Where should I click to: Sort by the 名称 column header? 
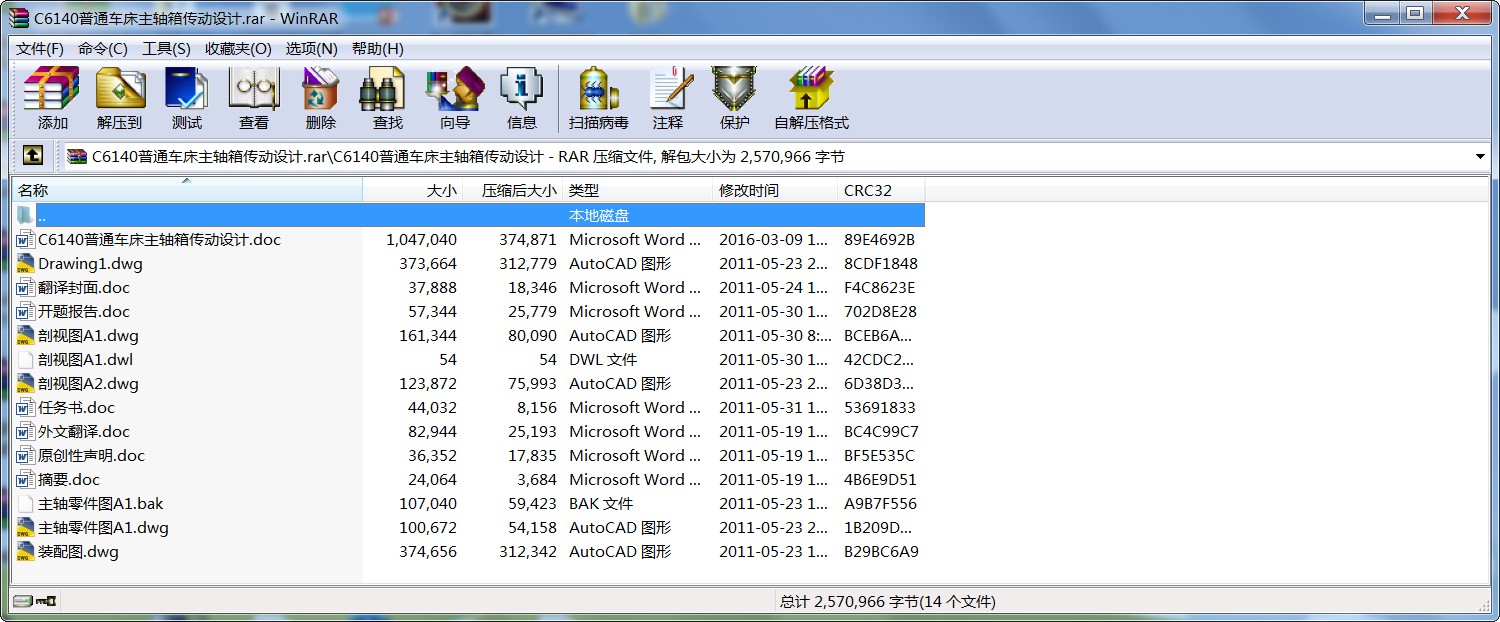coord(34,190)
